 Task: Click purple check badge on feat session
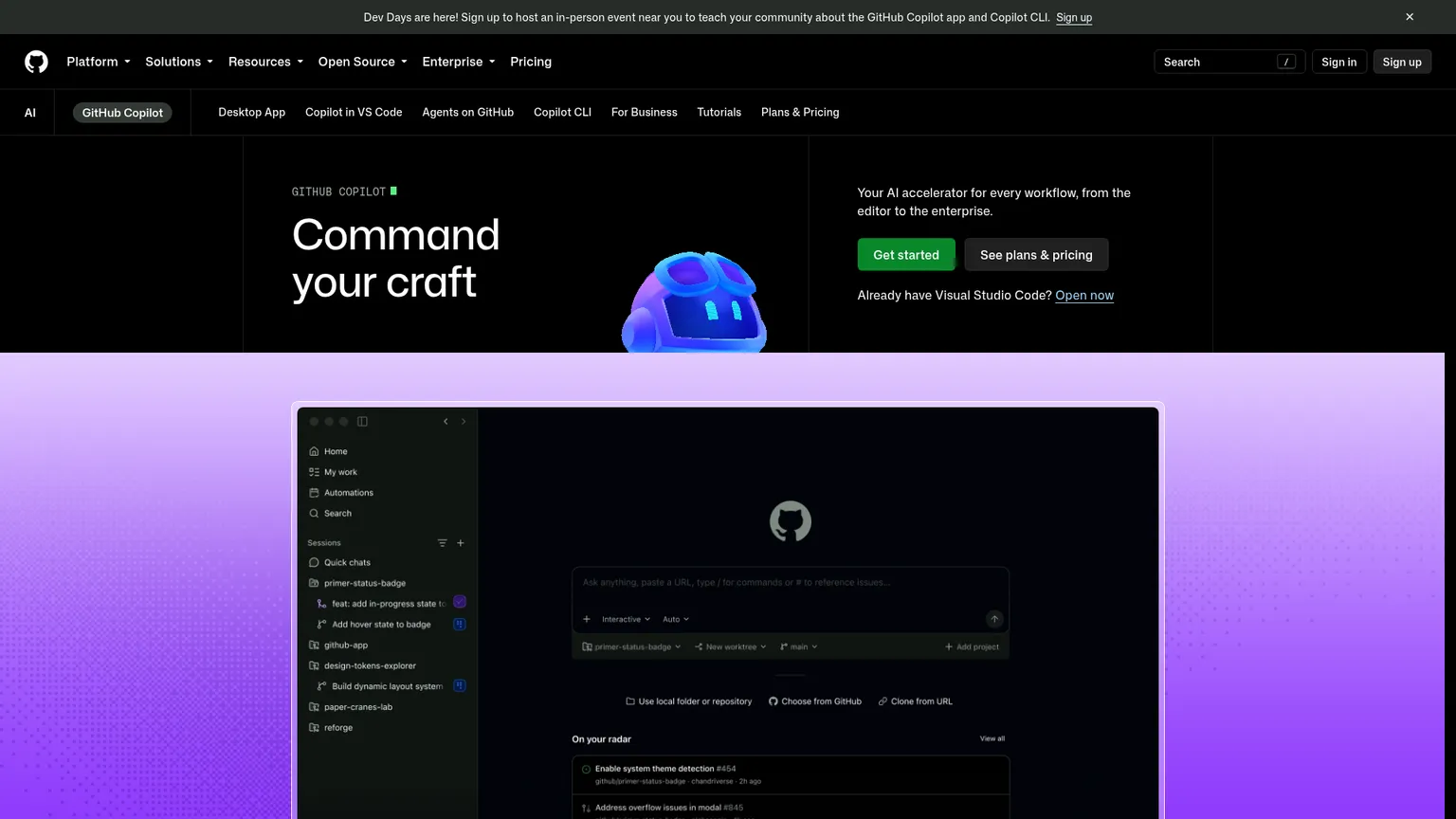click(460, 602)
